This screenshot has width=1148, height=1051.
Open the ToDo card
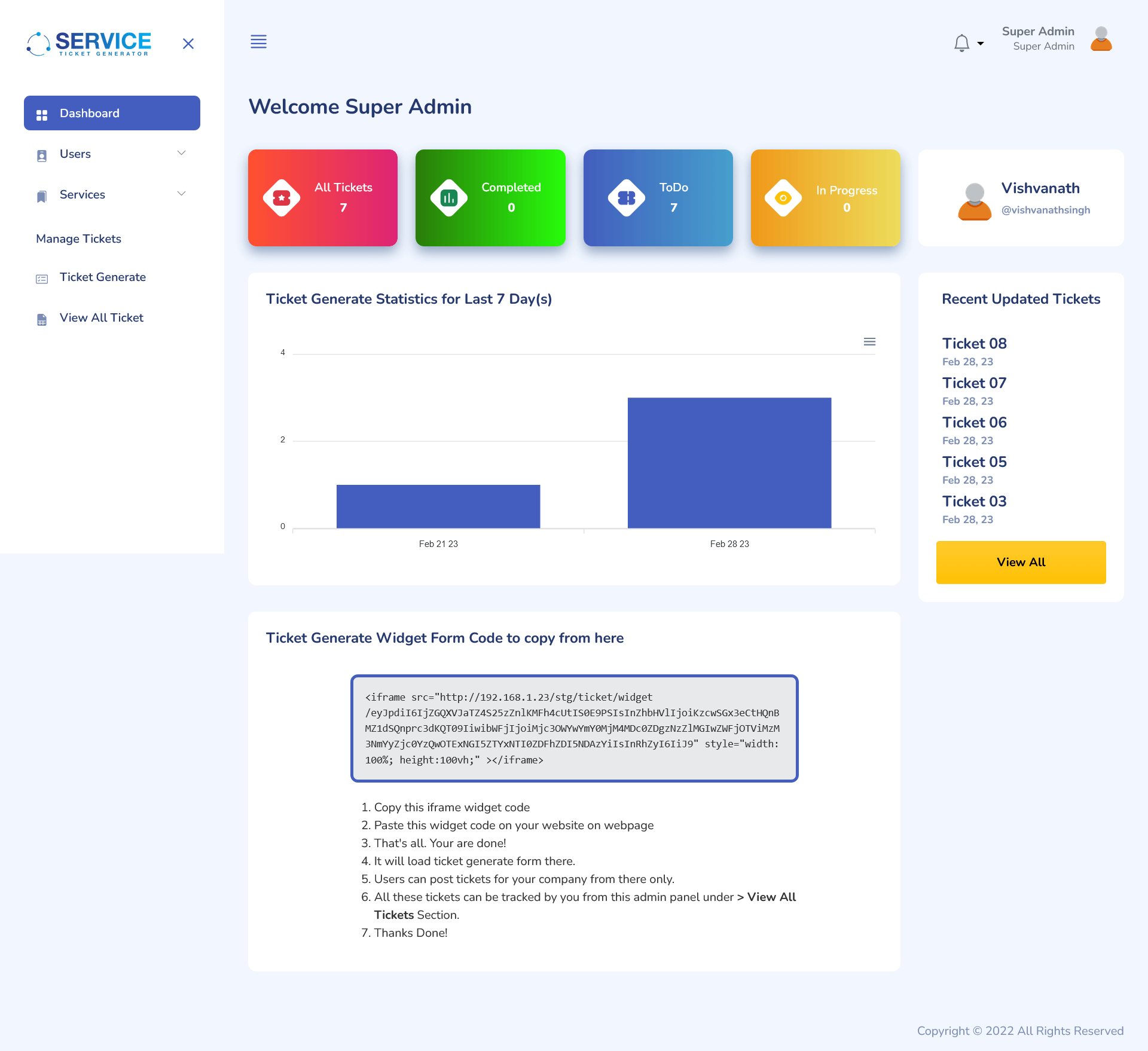[x=658, y=198]
